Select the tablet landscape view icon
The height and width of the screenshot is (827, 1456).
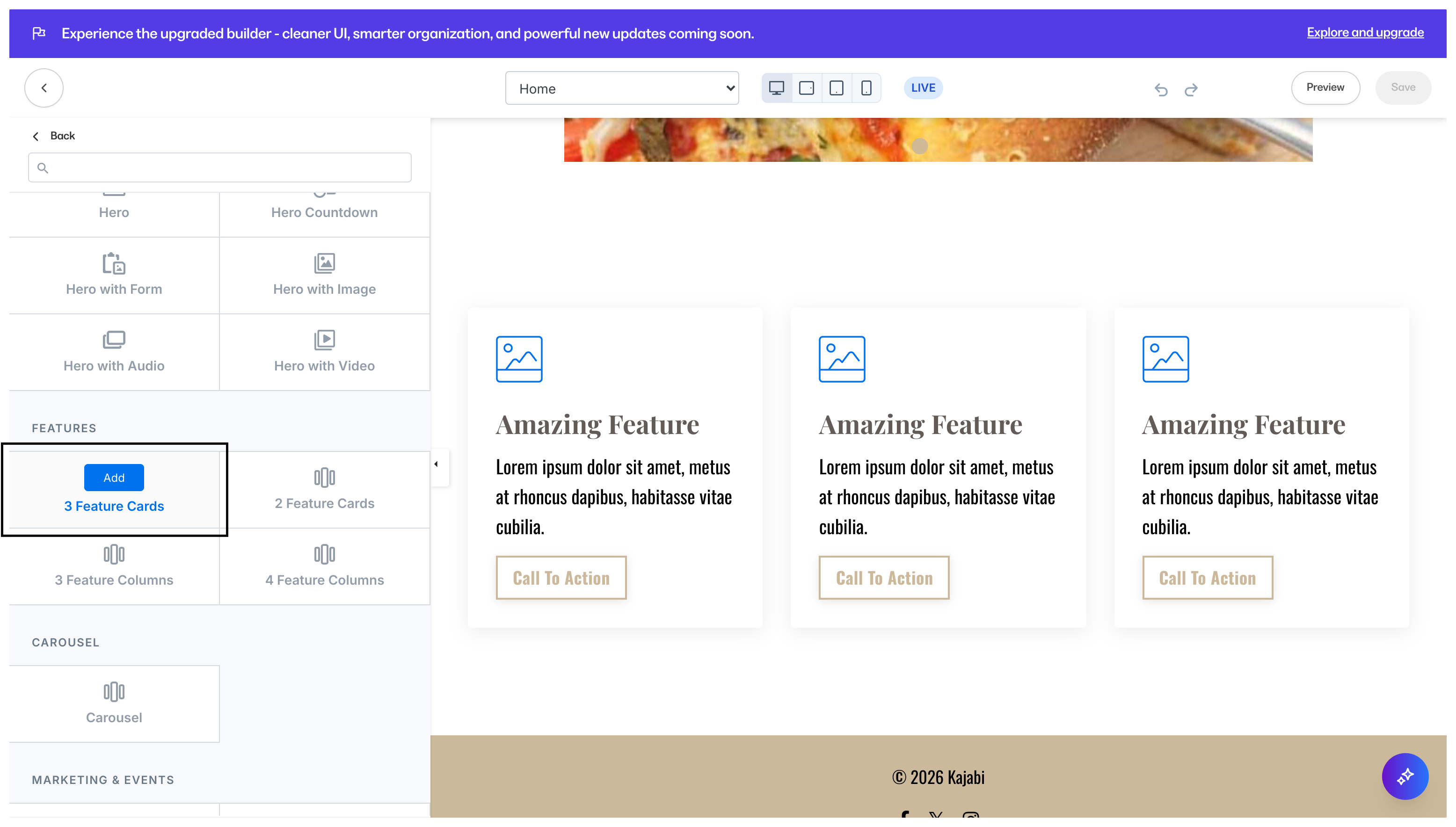point(806,88)
